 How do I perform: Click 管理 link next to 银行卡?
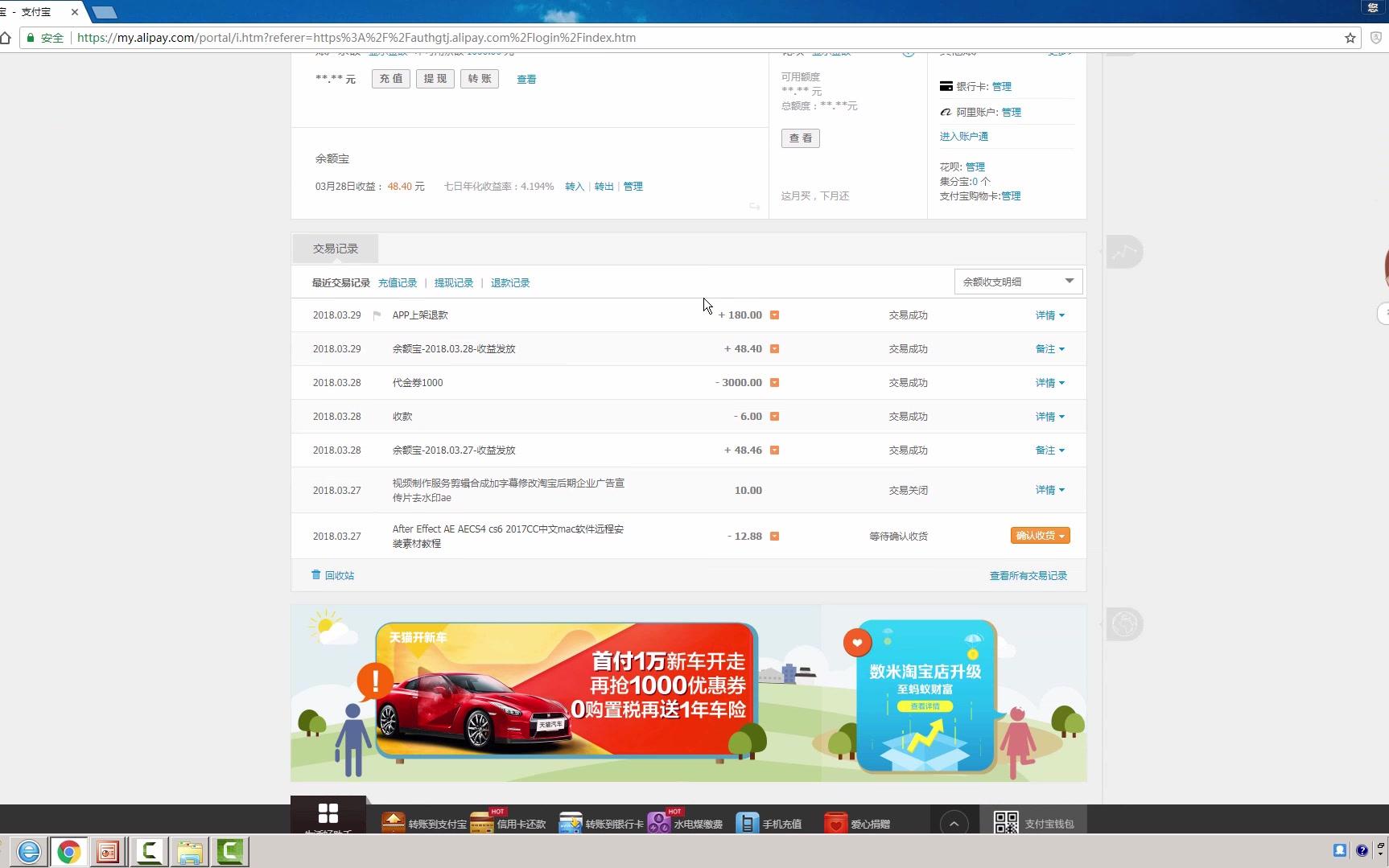(1002, 87)
